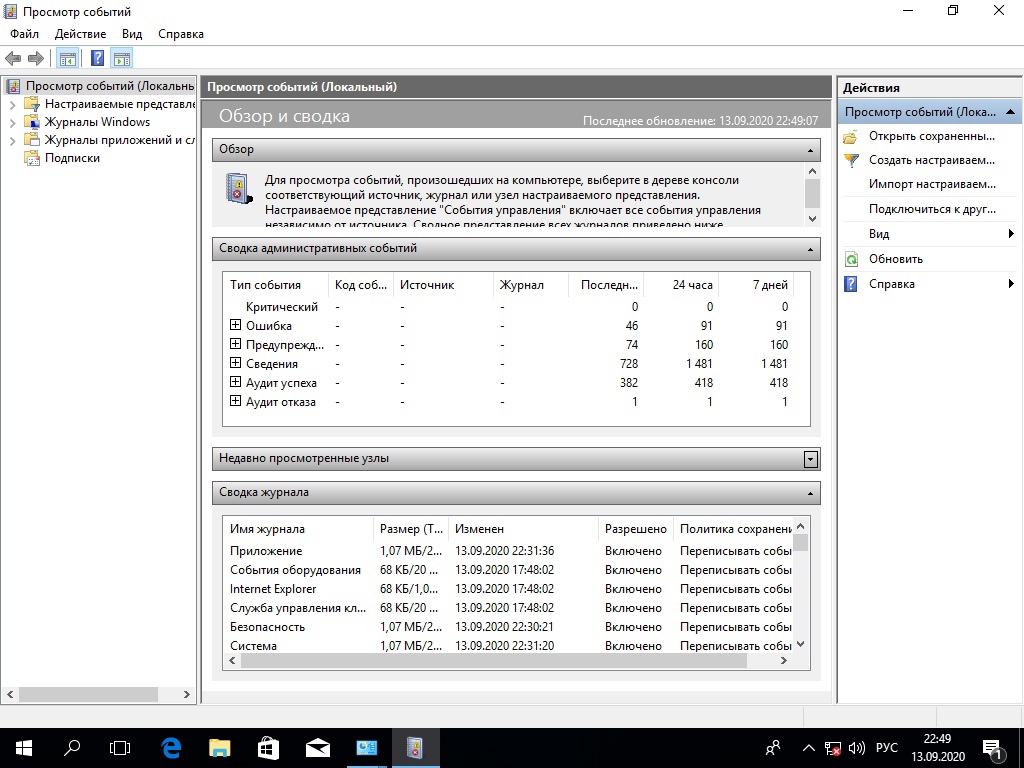Open File Explorer from the taskbar

click(x=220, y=747)
